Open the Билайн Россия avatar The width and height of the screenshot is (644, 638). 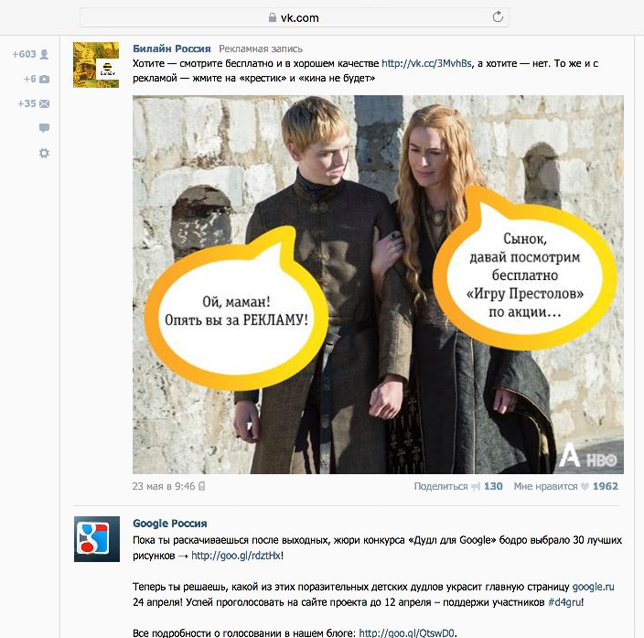(96, 65)
